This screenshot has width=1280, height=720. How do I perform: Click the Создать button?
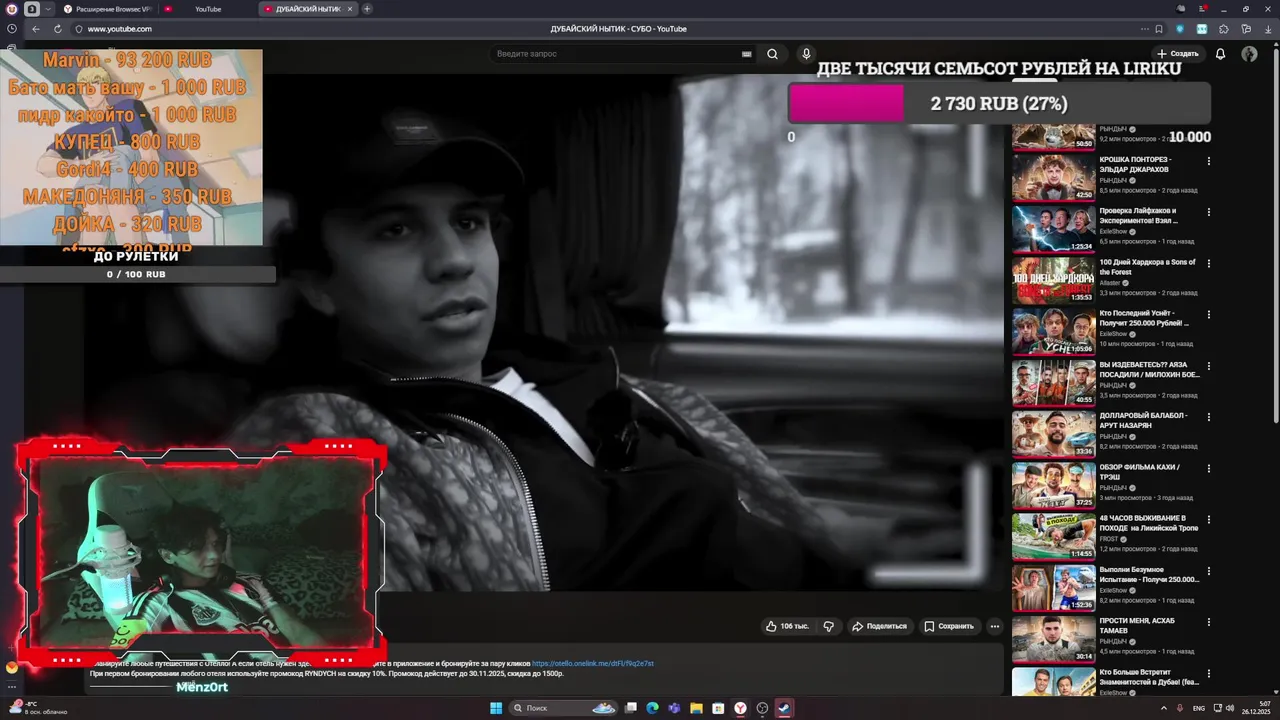click(1177, 54)
